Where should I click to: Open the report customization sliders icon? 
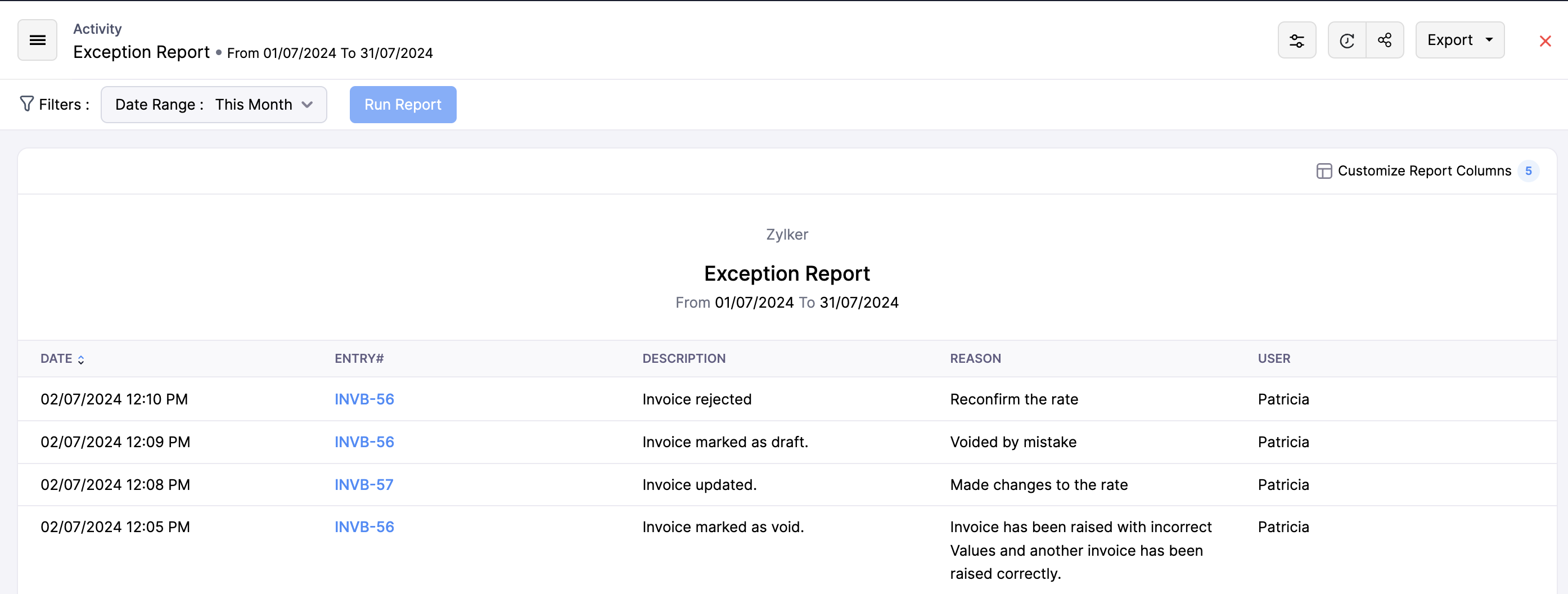coord(1297,40)
